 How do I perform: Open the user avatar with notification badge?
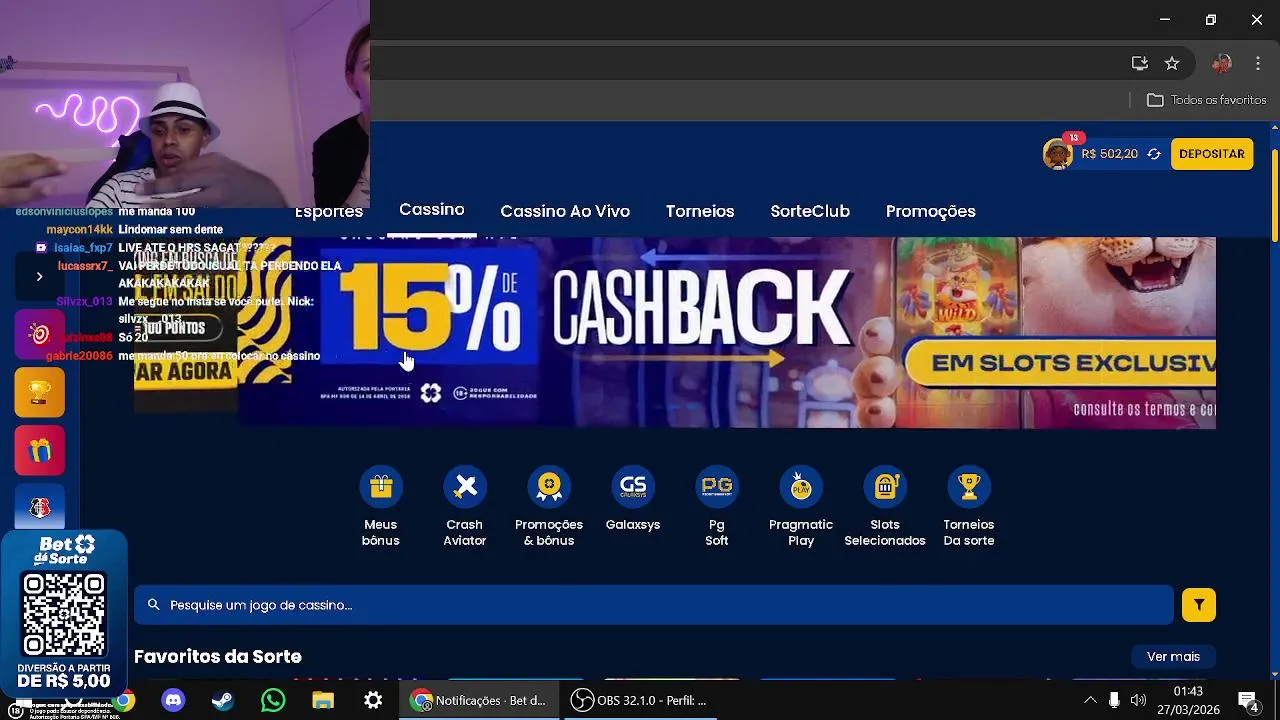coord(1058,153)
